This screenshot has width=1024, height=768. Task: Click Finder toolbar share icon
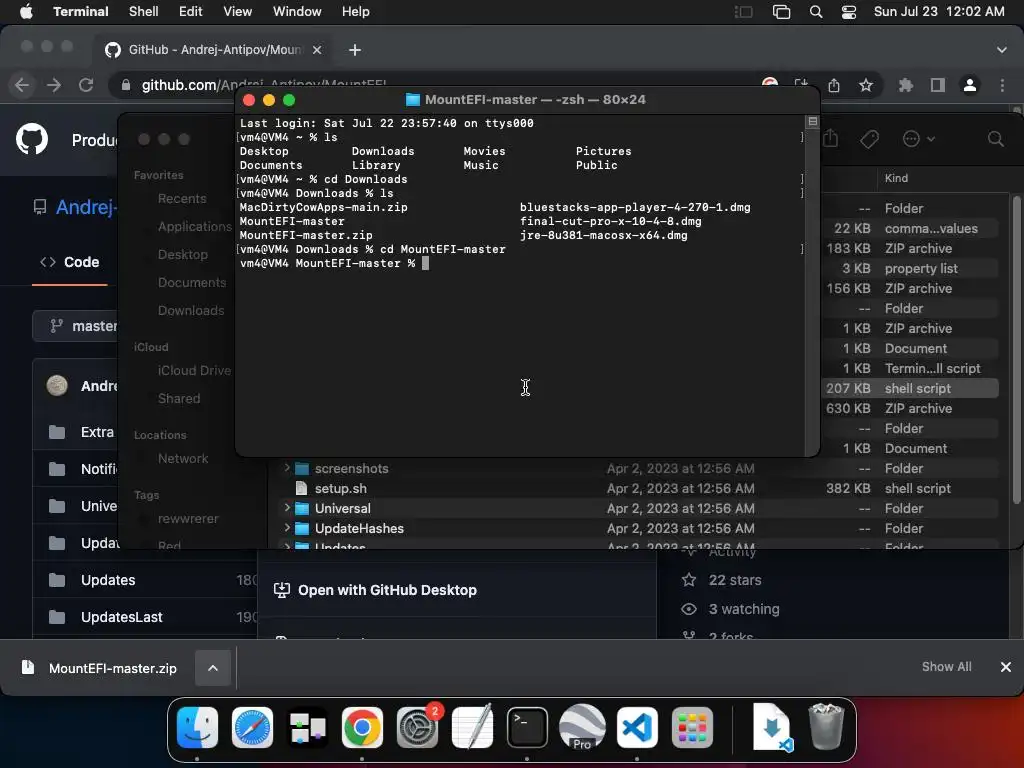pyautogui.click(x=831, y=138)
